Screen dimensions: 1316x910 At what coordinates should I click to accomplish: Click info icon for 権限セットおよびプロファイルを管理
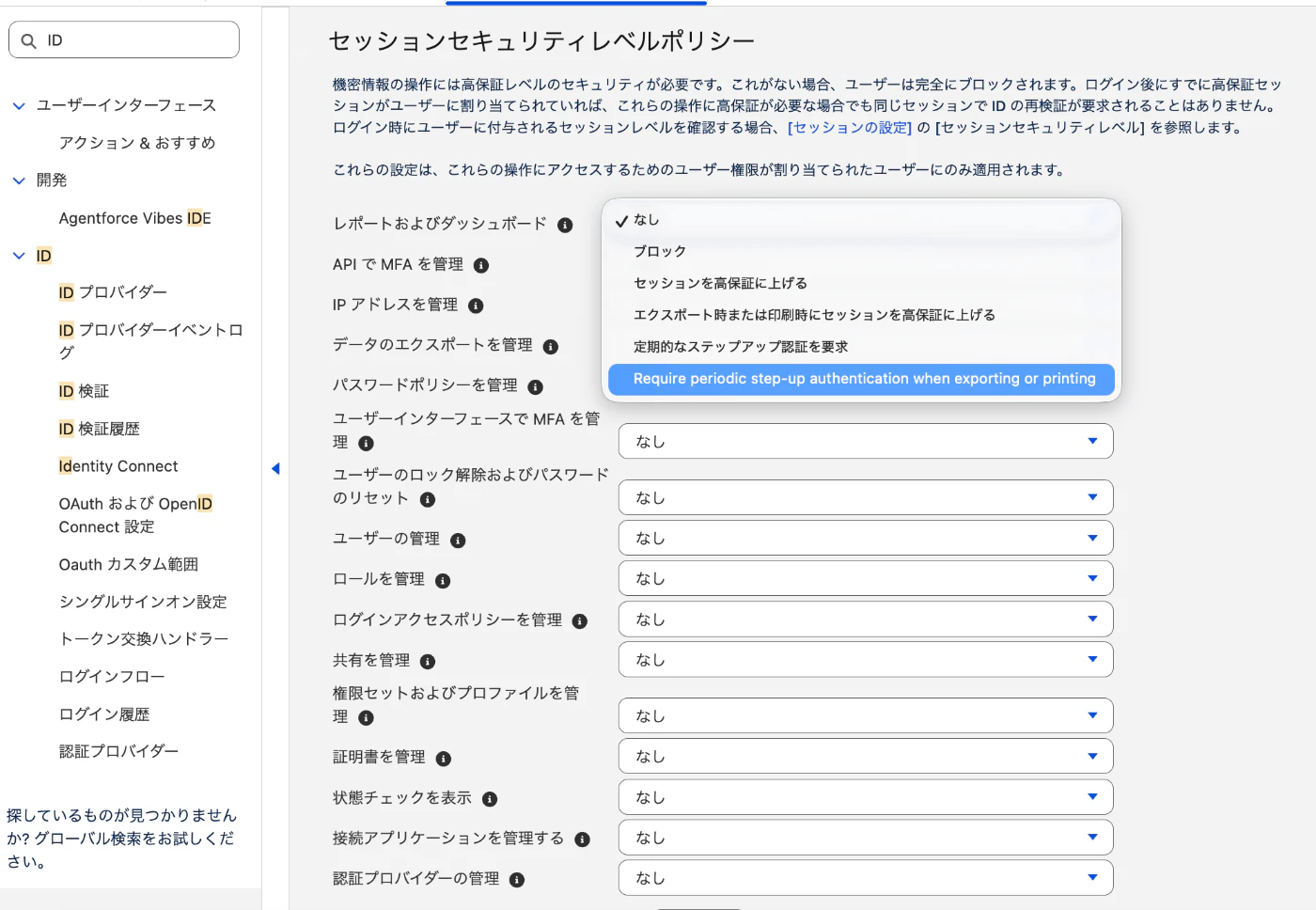tap(367, 718)
